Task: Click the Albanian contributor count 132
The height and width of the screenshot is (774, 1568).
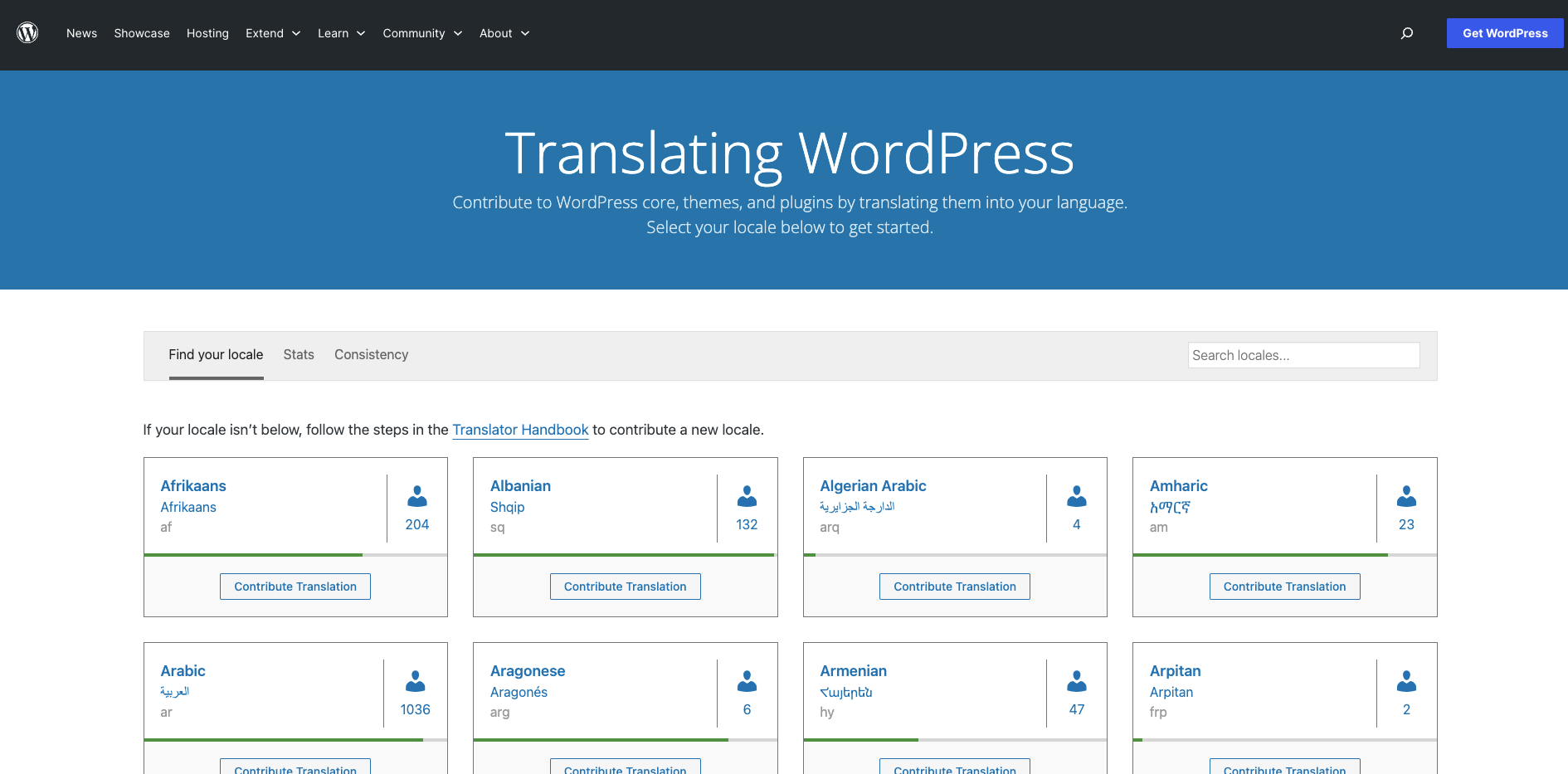Action: pos(747,524)
